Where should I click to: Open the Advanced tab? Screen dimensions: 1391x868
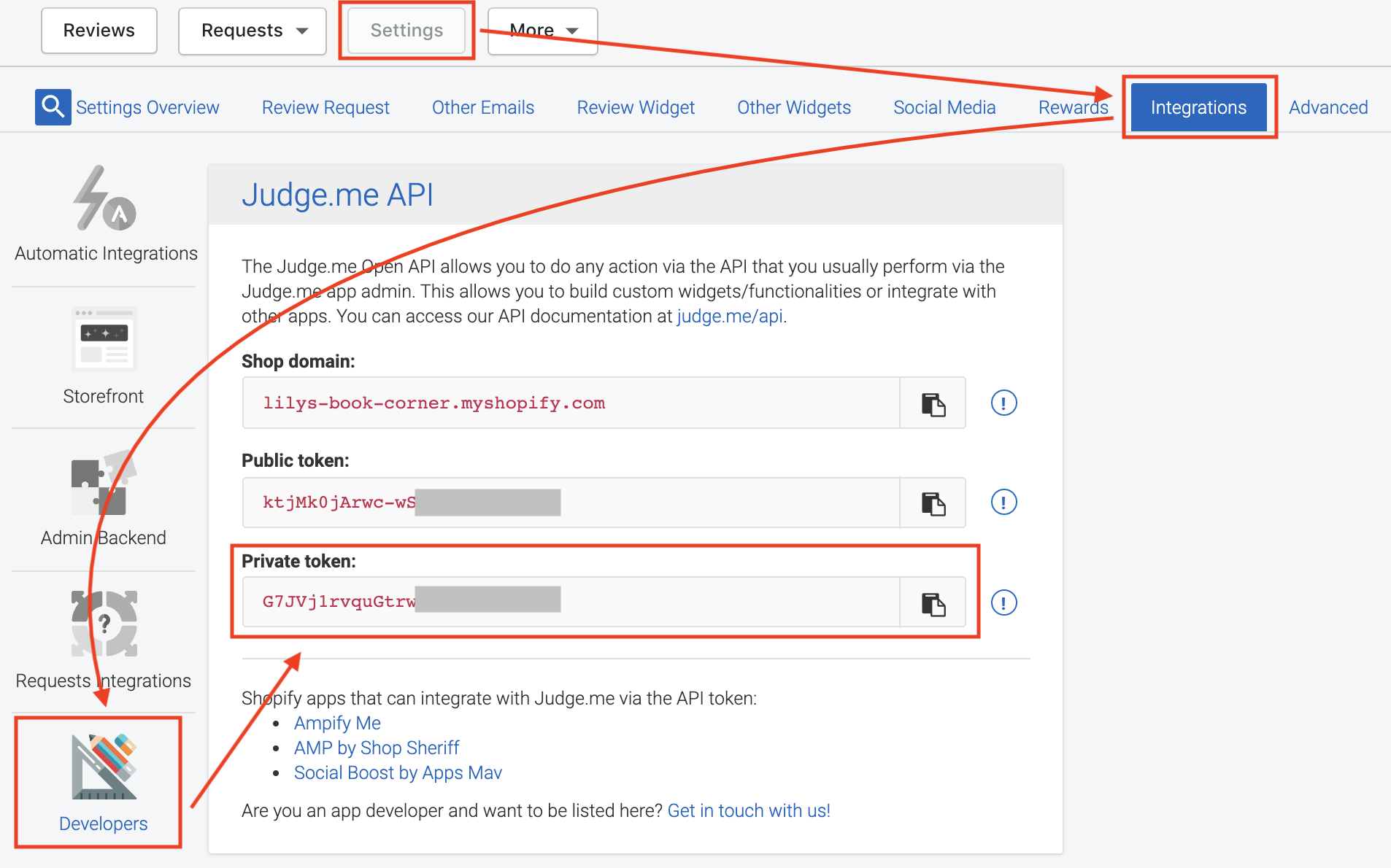pos(1328,107)
